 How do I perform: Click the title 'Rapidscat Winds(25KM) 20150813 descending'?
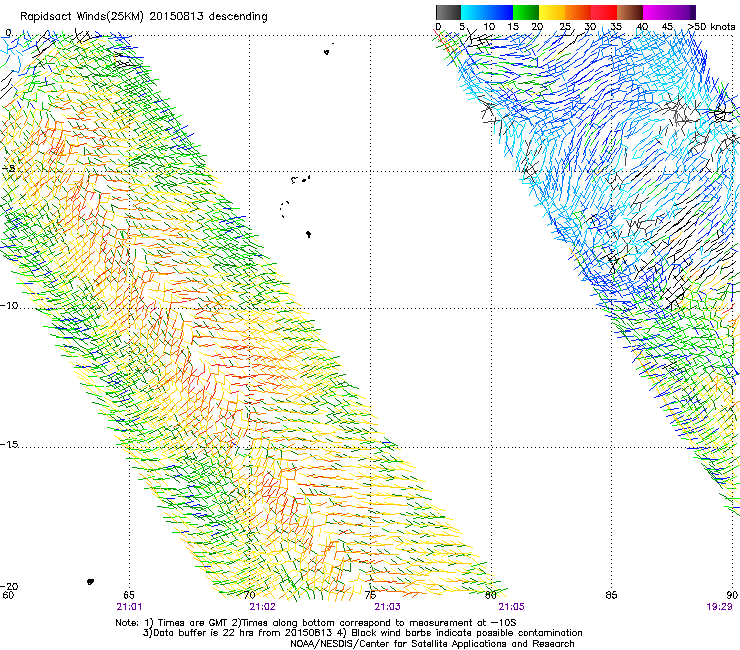pos(144,17)
